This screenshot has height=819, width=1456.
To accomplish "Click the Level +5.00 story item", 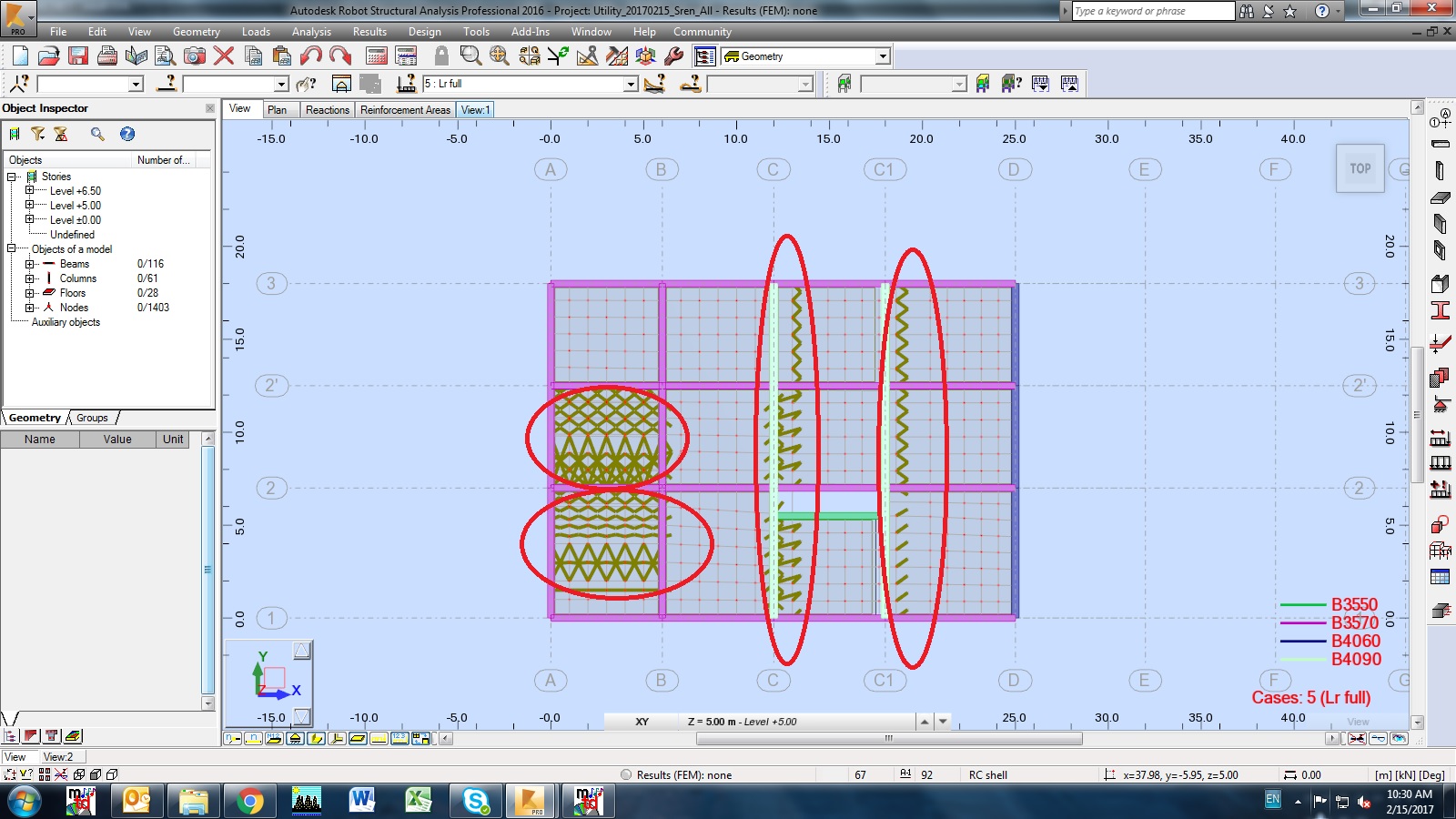I will point(76,206).
